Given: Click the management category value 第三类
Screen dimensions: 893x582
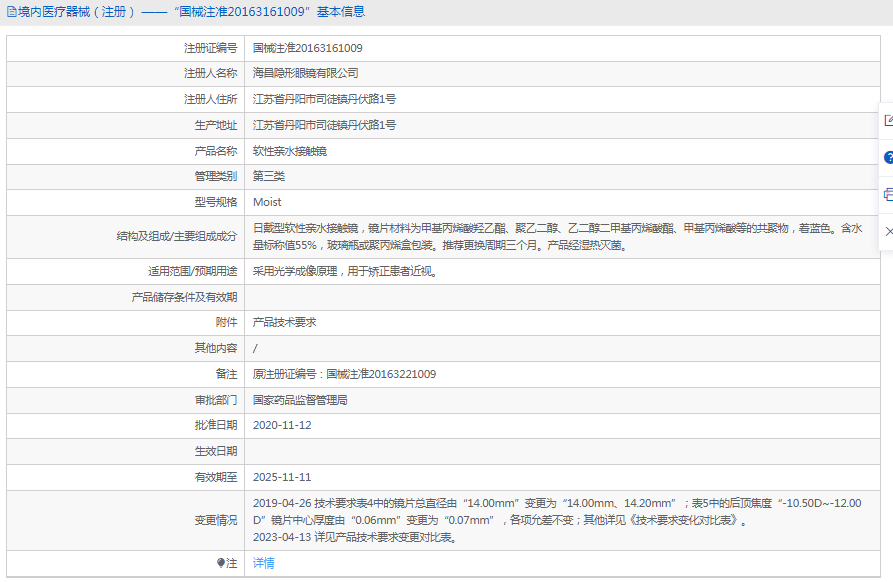Looking at the screenshot, I should pyautogui.click(x=268, y=176).
